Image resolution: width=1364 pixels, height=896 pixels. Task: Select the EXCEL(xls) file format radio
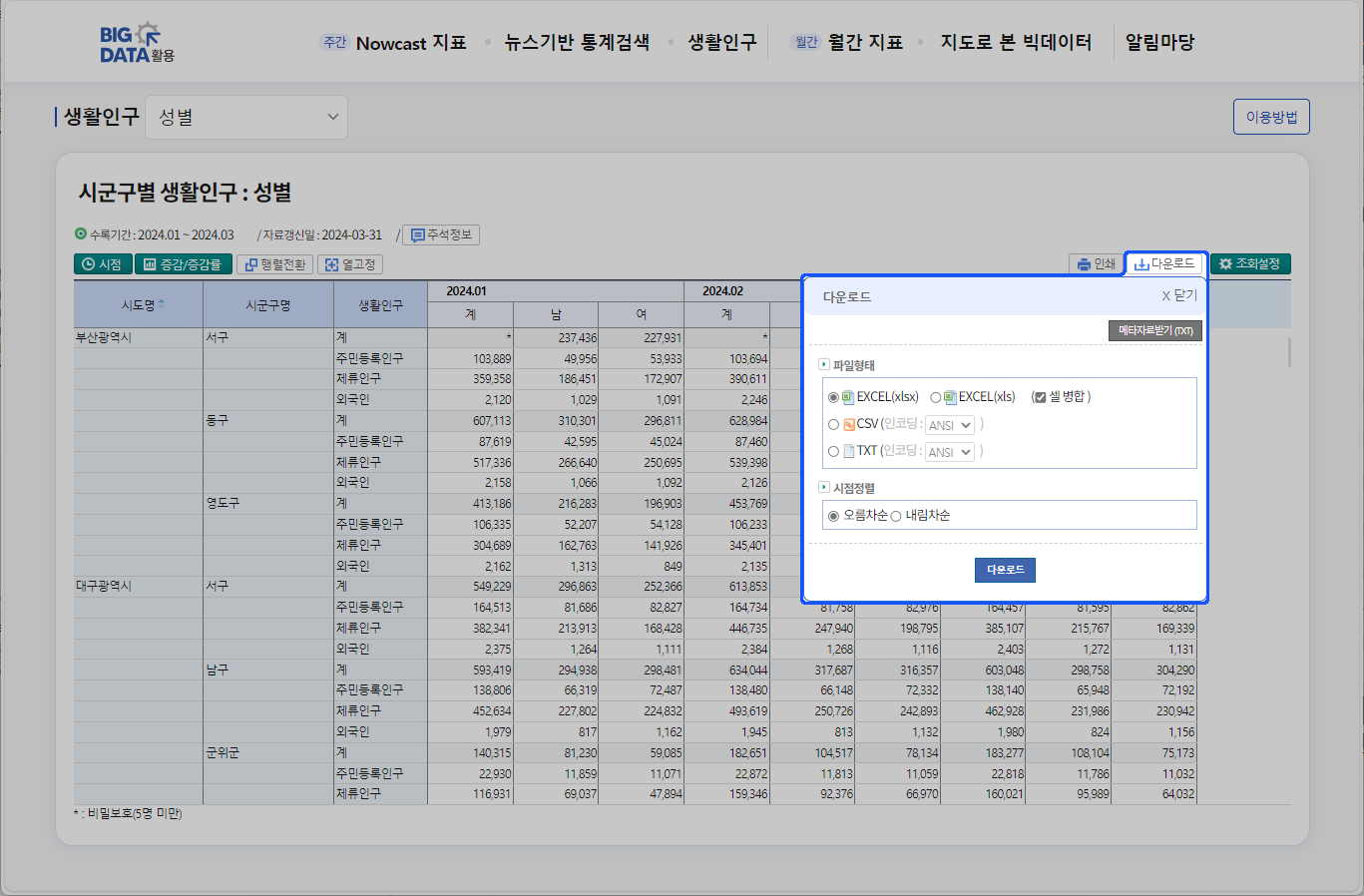tap(936, 397)
